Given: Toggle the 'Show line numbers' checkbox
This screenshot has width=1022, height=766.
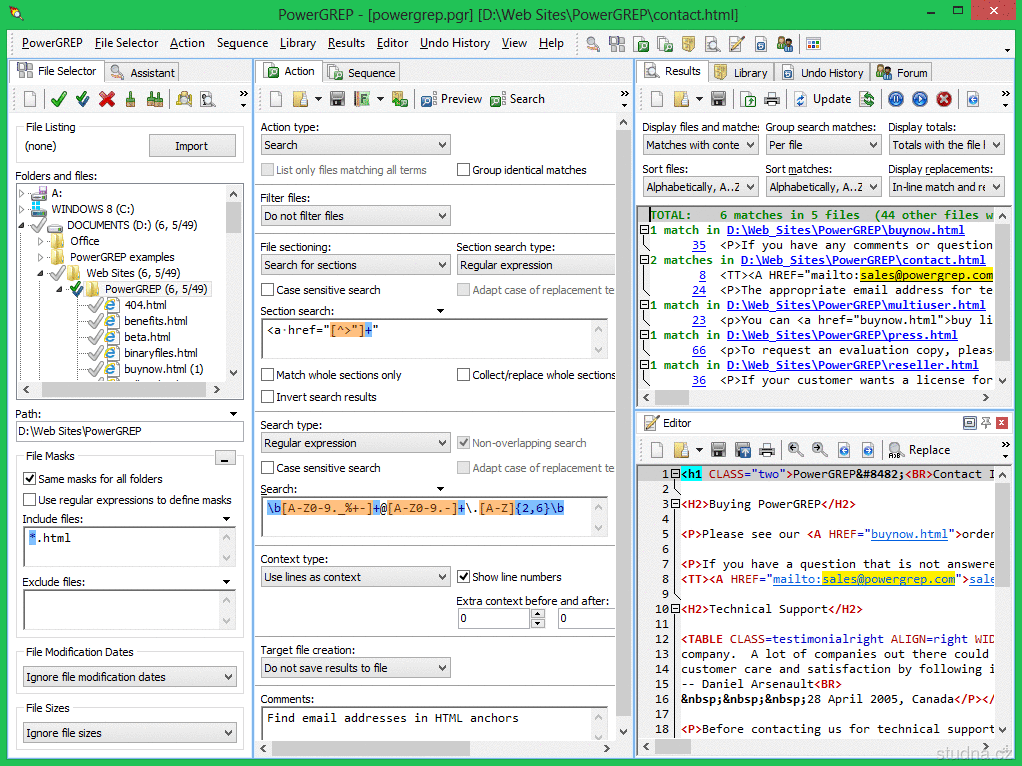Looking at the screenshot, I should (x=464, y=577).
